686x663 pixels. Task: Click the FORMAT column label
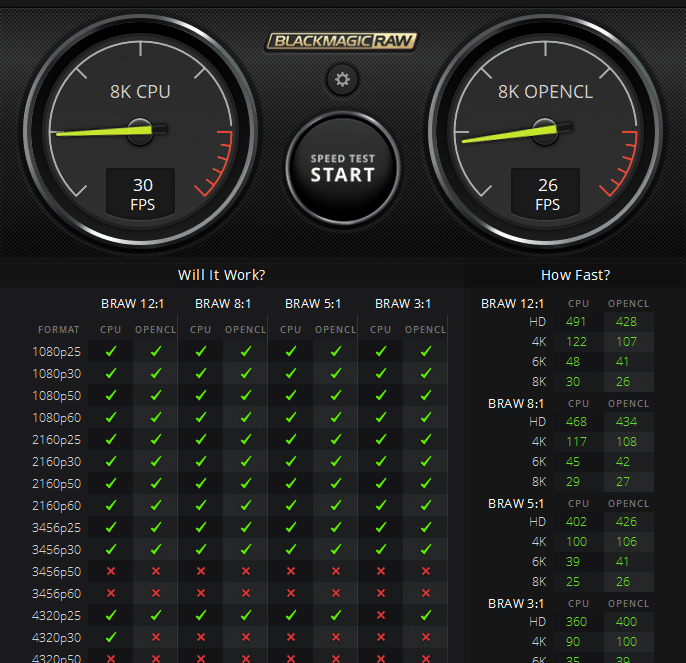point(59,330)
